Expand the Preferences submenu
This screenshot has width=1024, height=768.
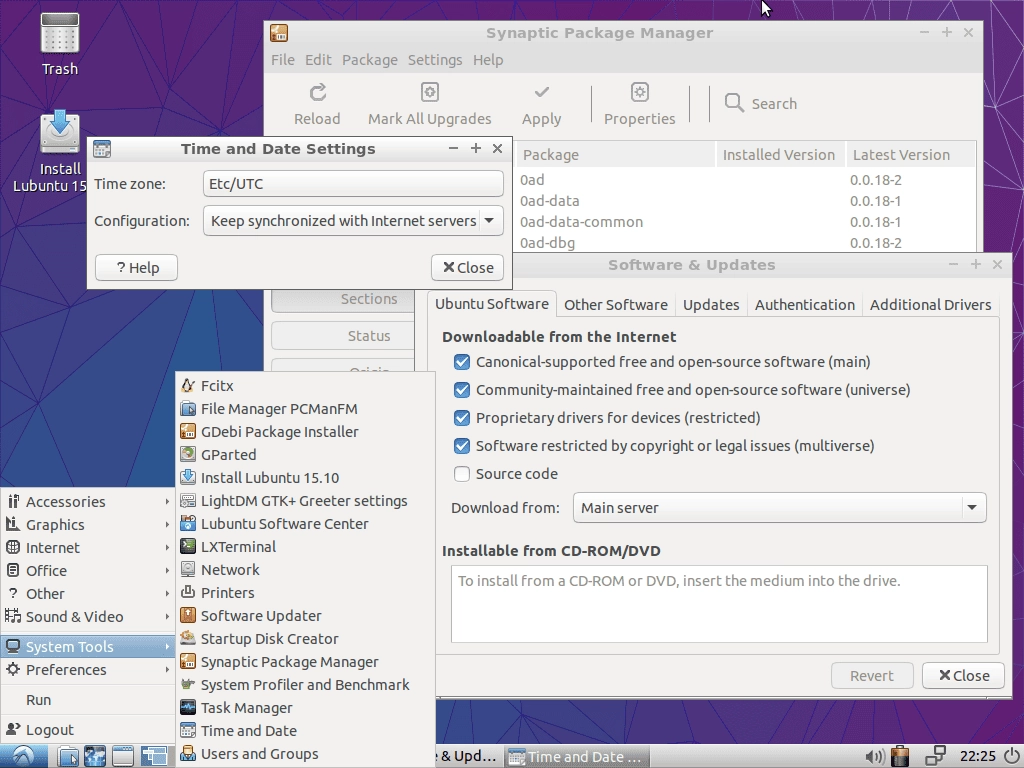[88, 669]
